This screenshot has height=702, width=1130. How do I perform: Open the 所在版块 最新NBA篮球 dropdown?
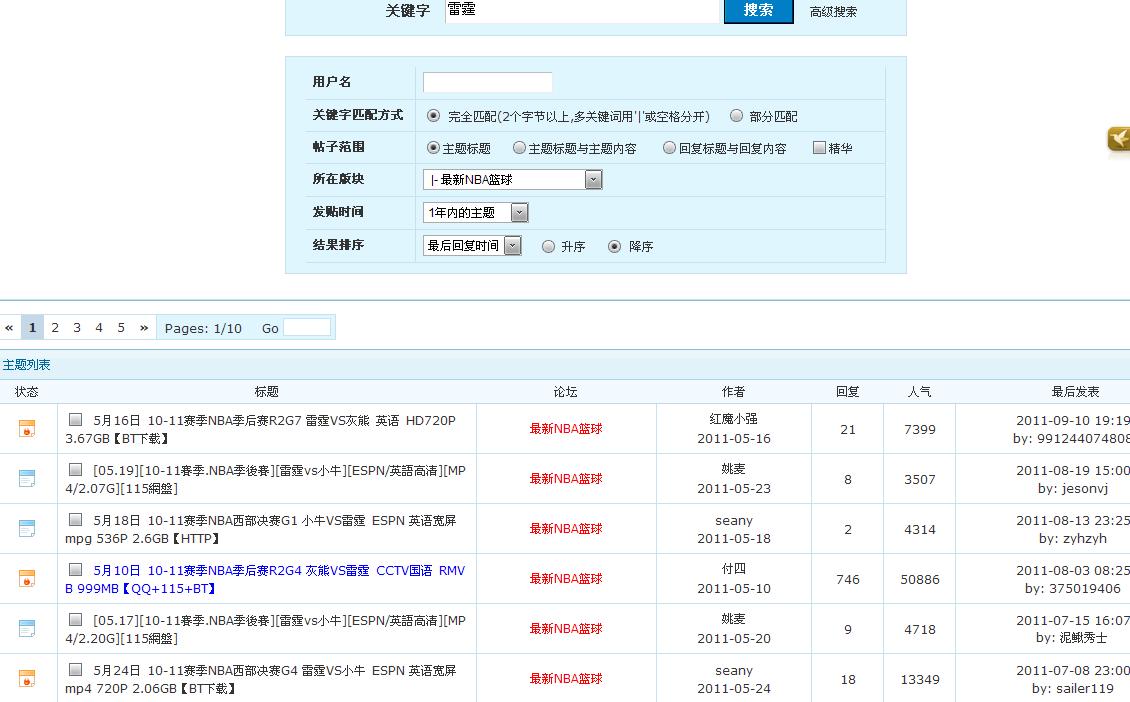[x=512, y=179]
